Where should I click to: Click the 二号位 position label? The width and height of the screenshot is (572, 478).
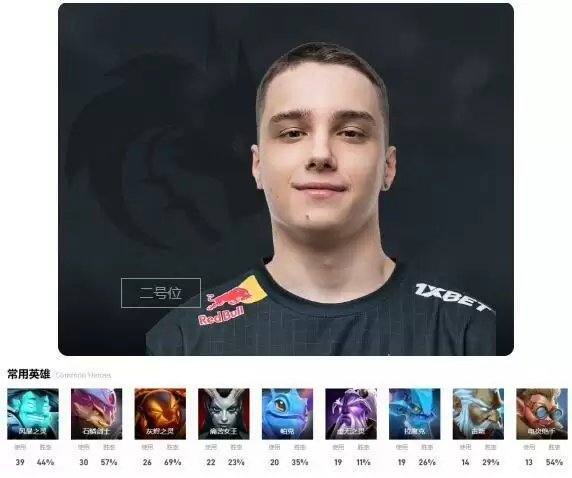click(161, 293)
